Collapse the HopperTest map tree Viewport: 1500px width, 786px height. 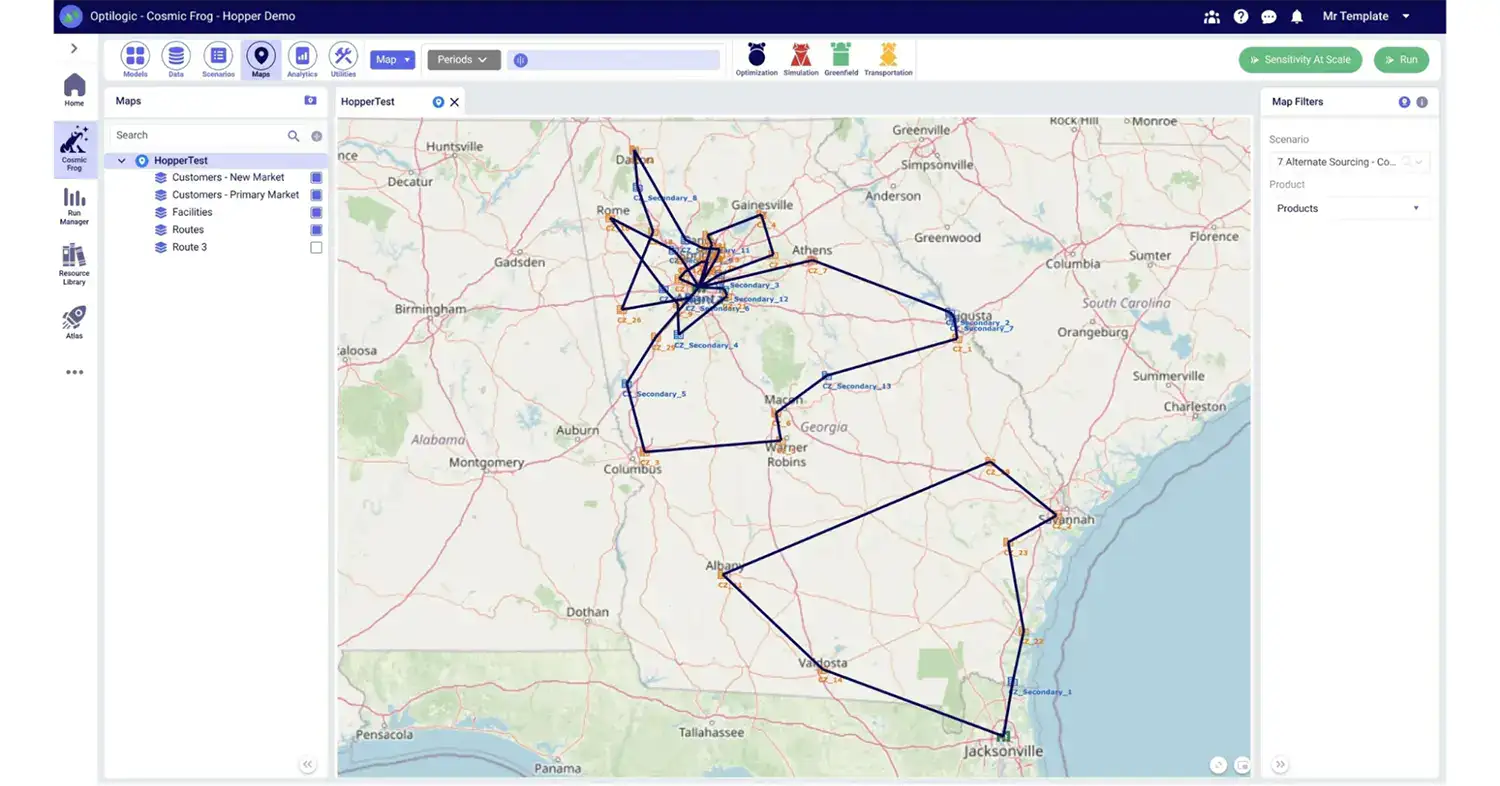pos(120,160)
